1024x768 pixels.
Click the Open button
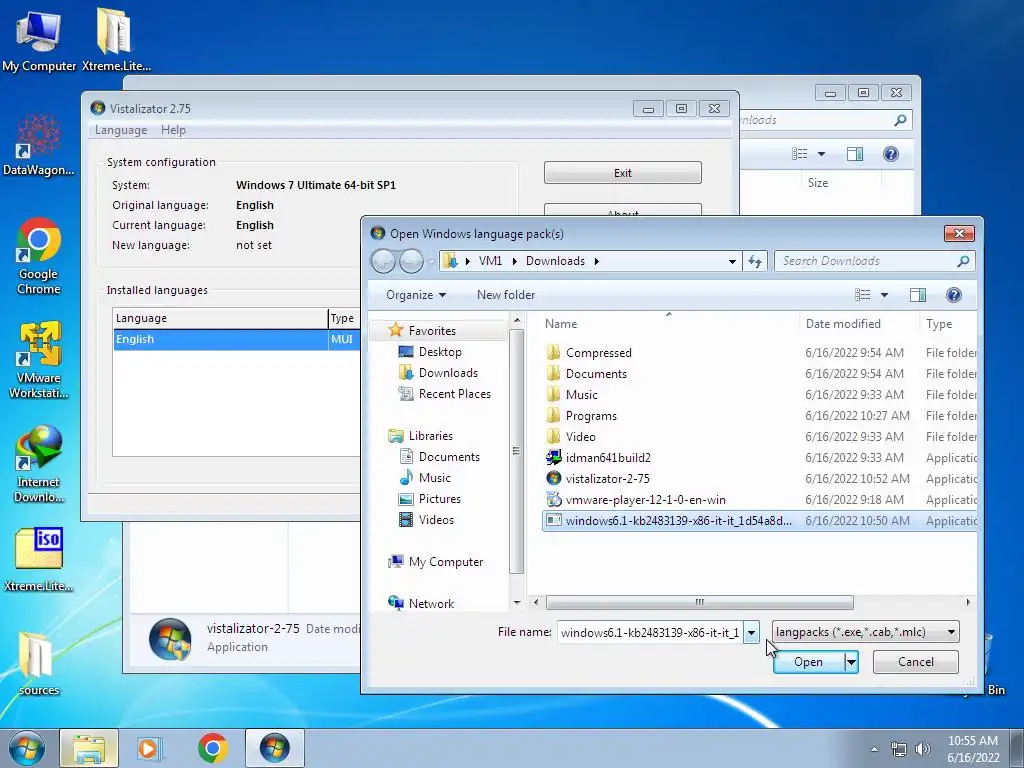coord(808,662)
